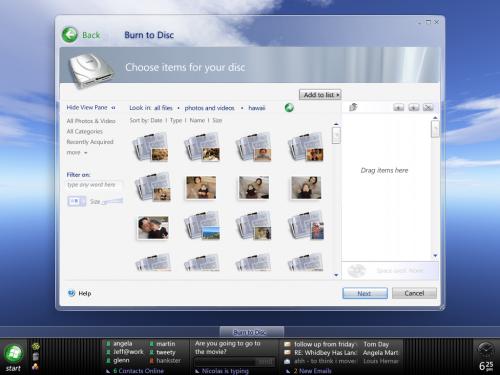
Task: Select the 'hawaii' breadcrumb
Action: pyautogui.click(x=257, y=108)
